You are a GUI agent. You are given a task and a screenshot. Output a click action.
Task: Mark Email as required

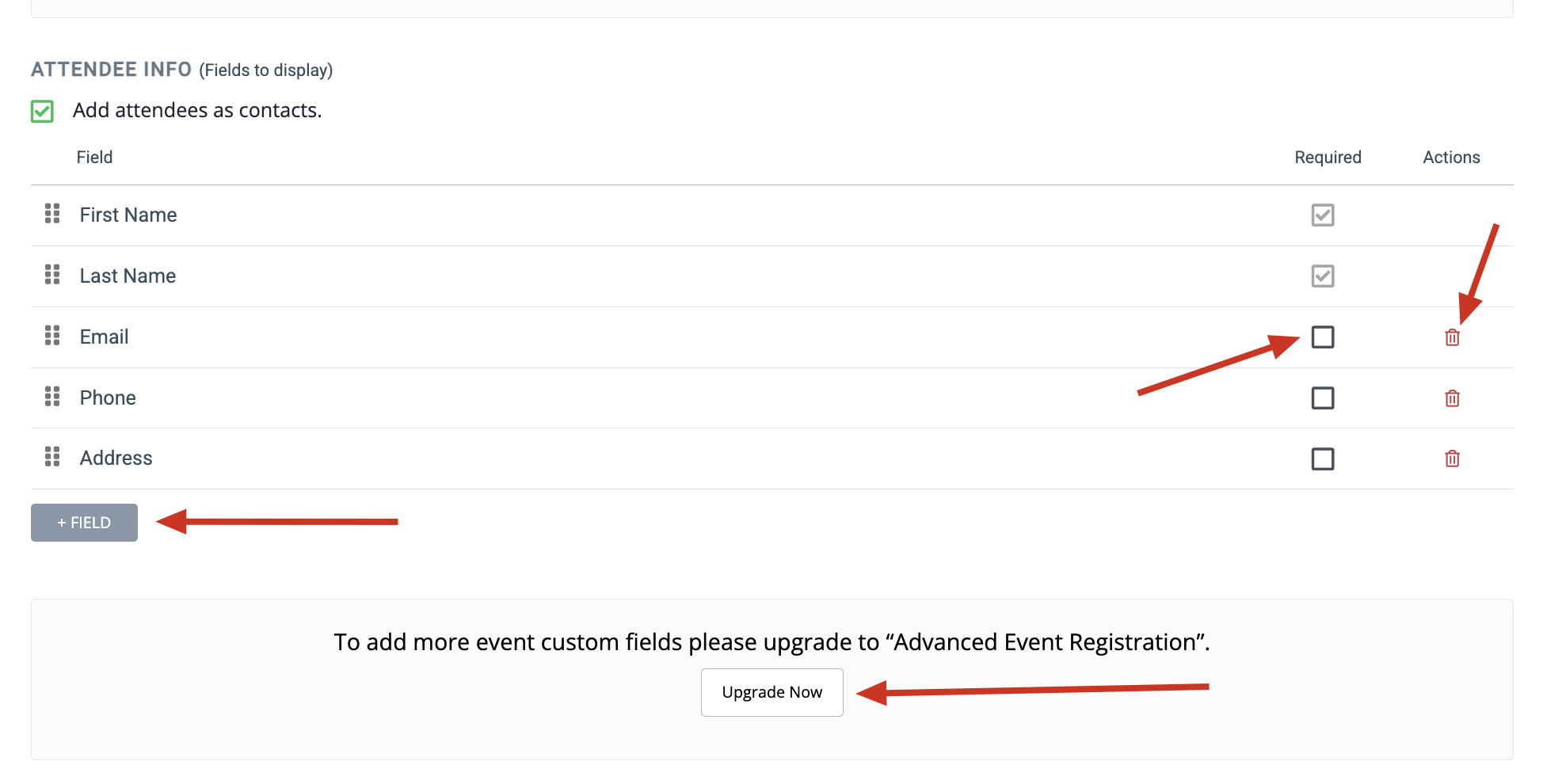(x=1323, y=337)
